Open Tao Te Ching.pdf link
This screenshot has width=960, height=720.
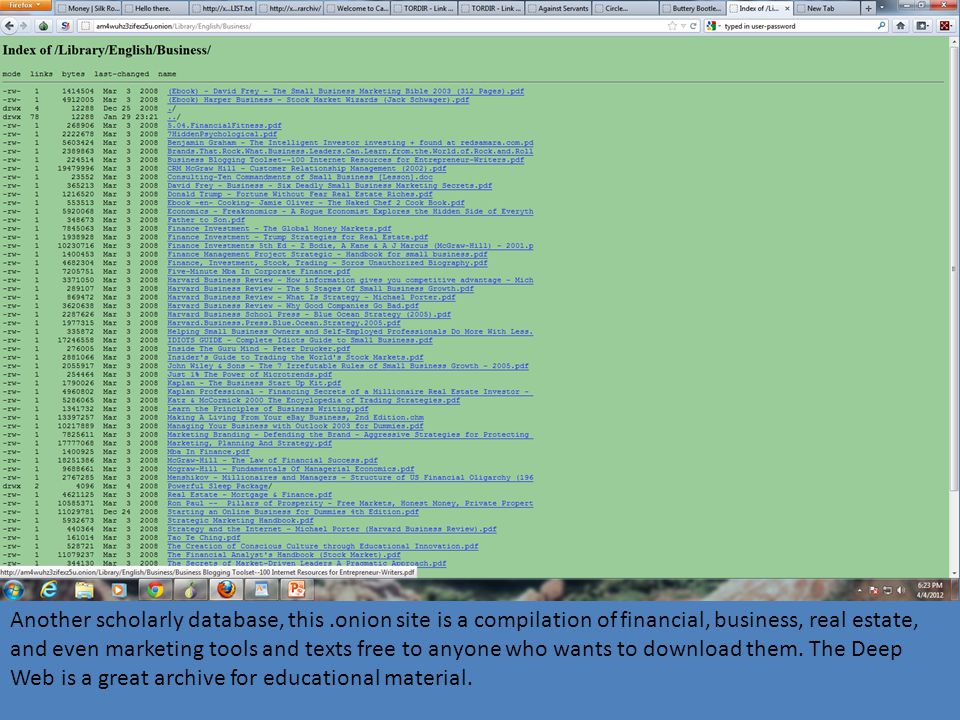pos(204,538)
